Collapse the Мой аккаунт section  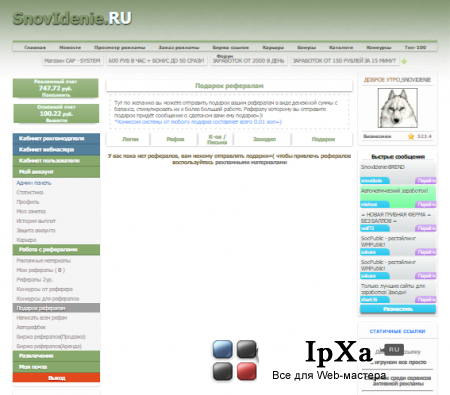point(56,172)
